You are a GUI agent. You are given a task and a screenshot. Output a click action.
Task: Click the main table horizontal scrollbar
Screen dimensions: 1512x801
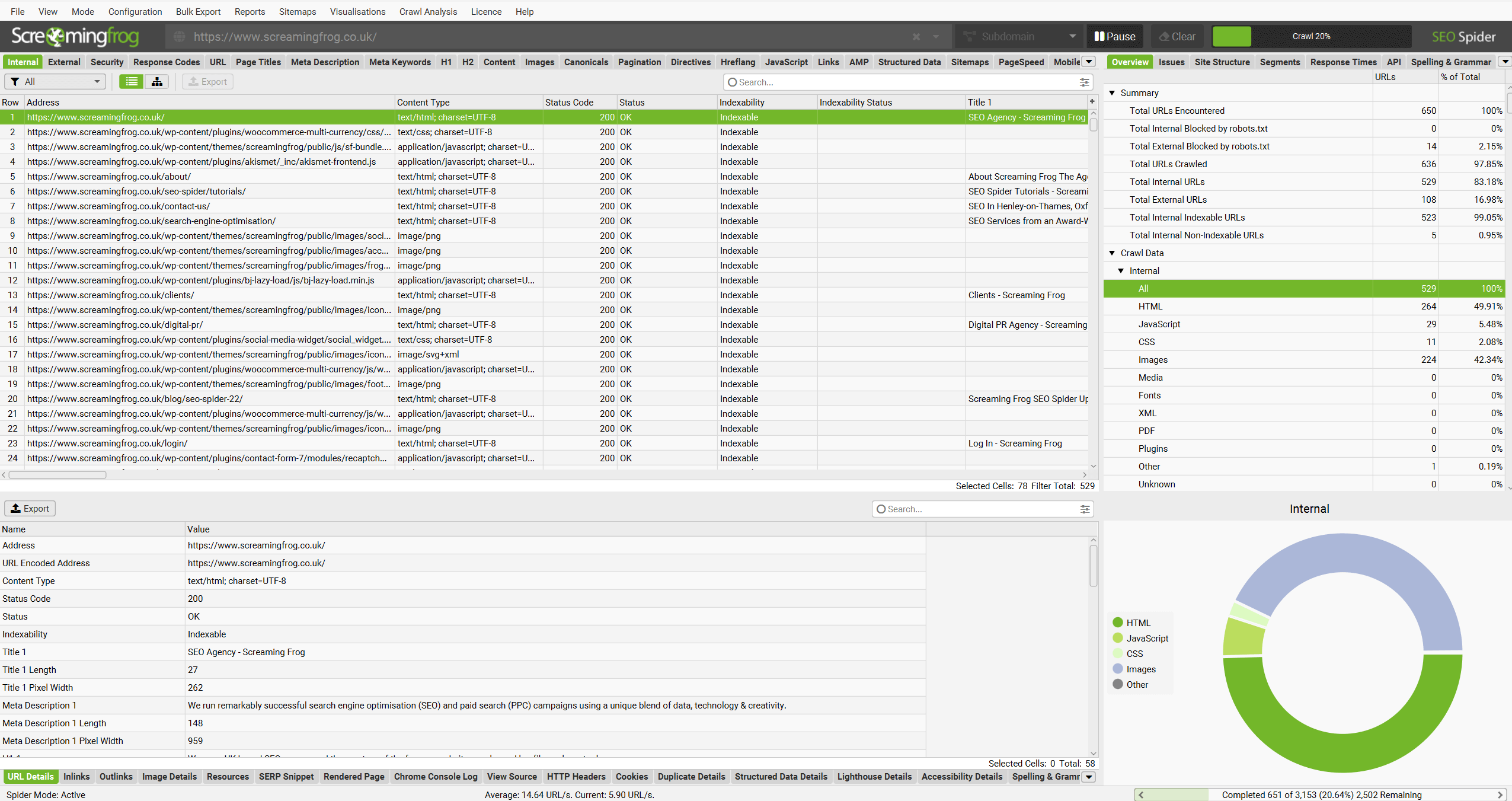[57, 475]
